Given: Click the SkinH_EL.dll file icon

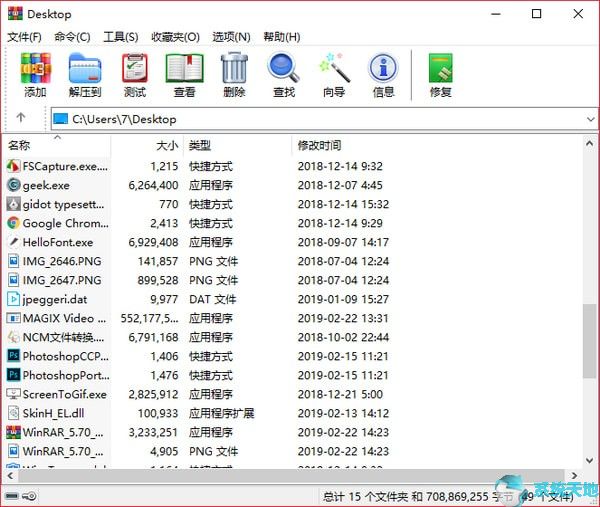Looking at the screenshot, I should point(13,413).
